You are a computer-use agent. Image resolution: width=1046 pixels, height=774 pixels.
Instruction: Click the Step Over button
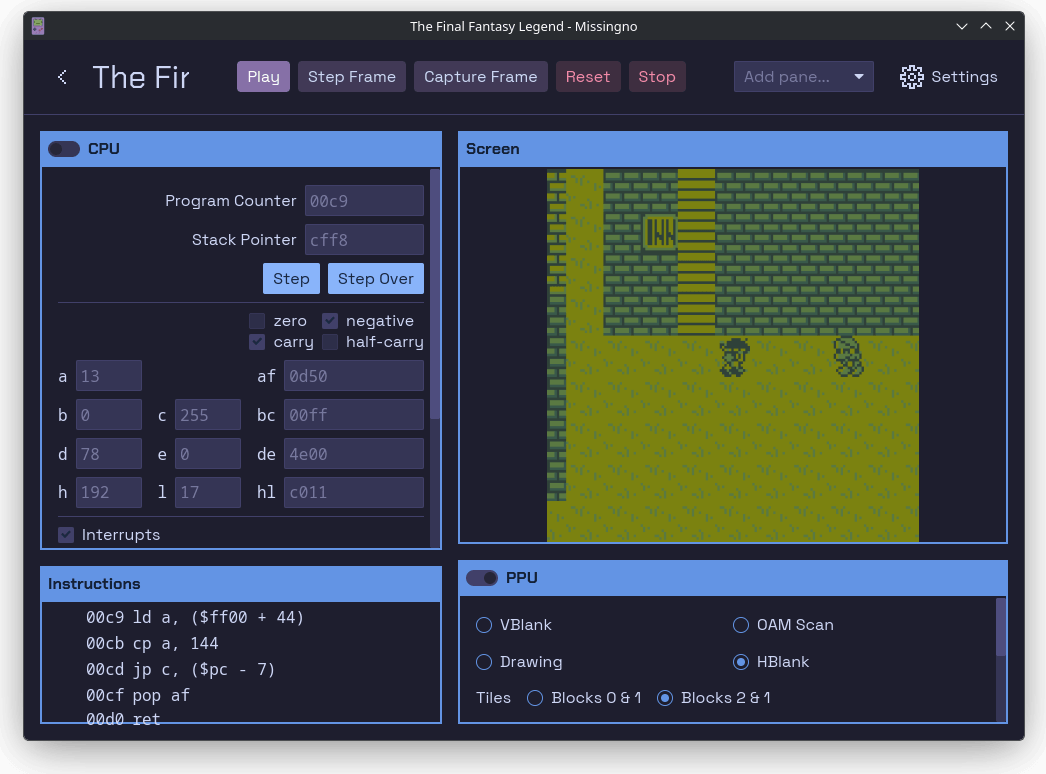(x=375, y=279)
